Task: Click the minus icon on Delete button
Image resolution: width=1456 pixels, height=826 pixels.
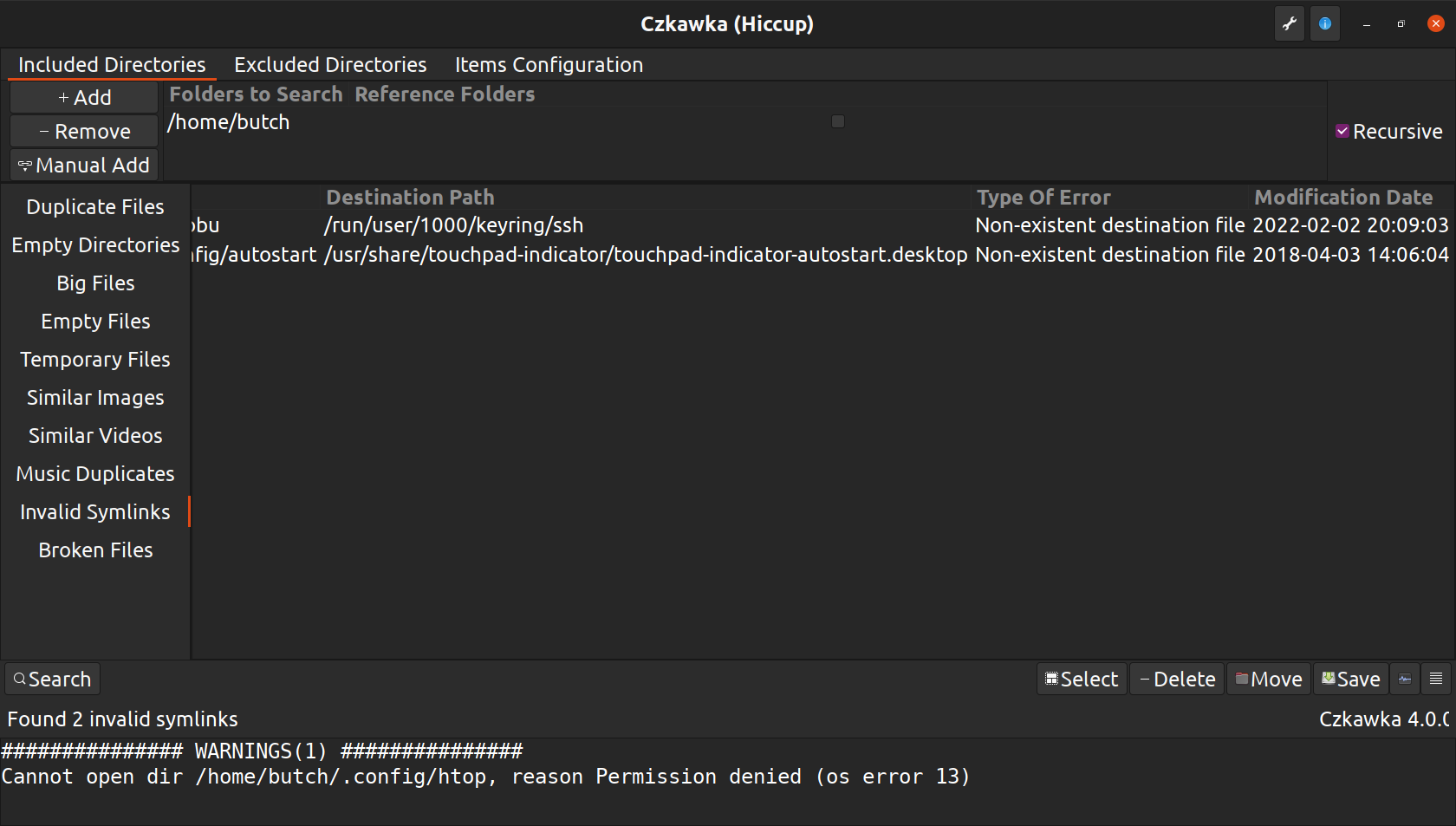Action: click(1146, 679)
